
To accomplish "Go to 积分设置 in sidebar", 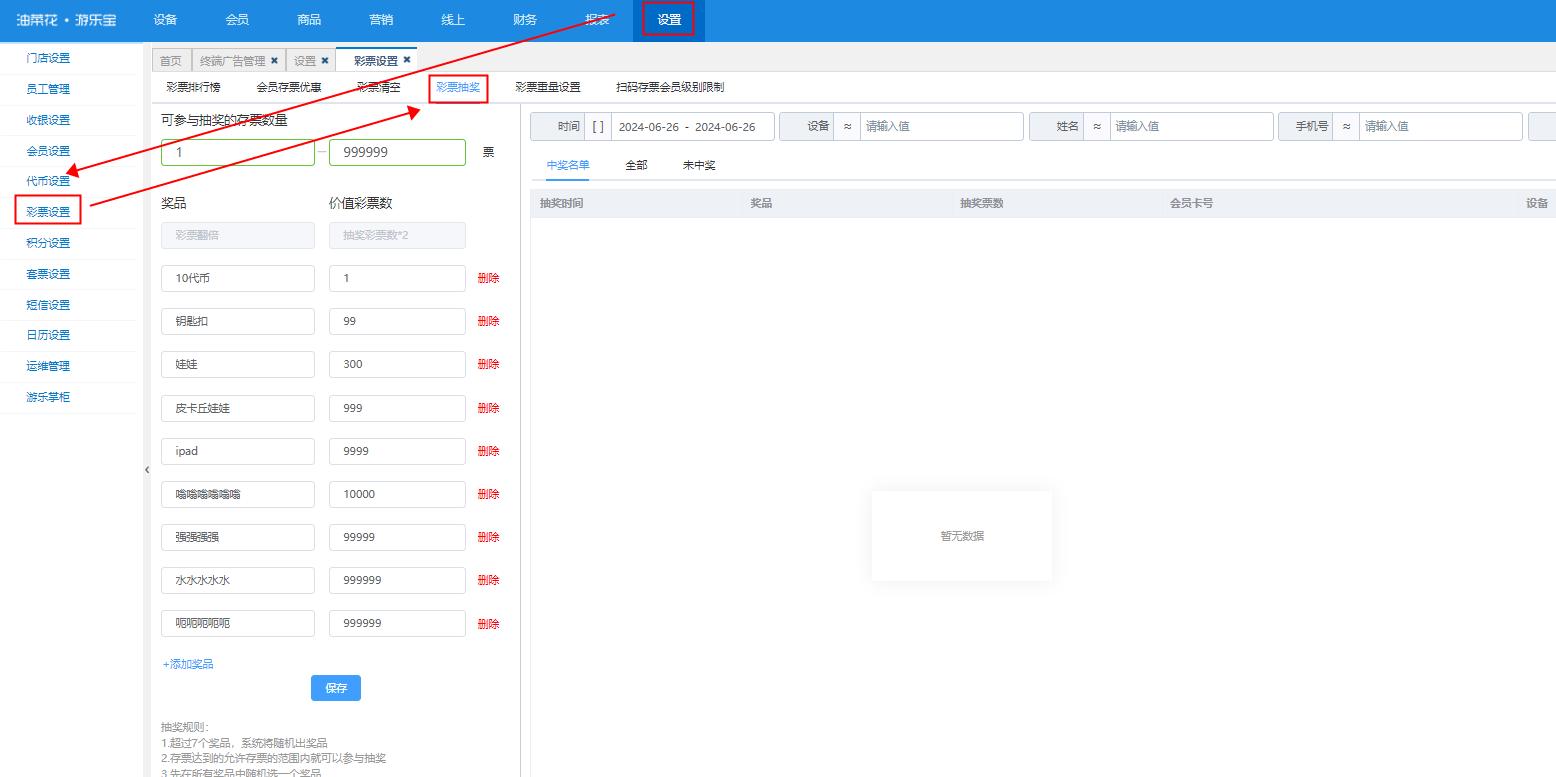I will pos(48,243).
